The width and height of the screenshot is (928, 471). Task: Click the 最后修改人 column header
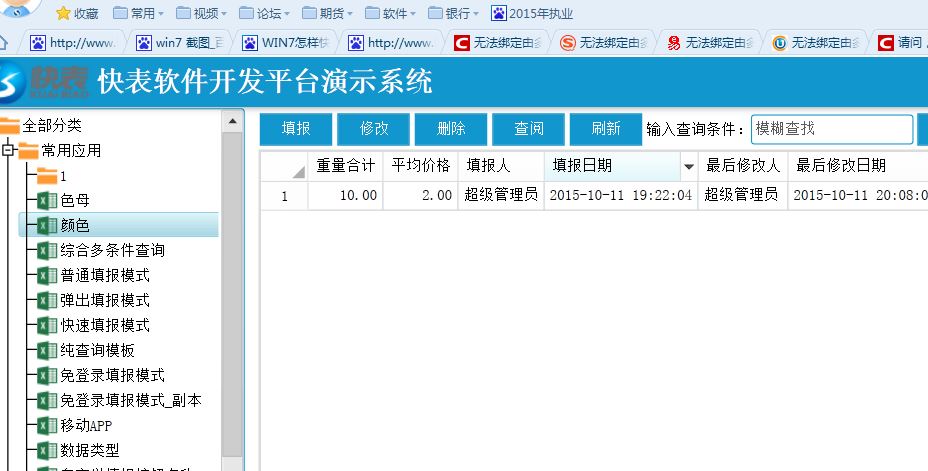[743, 166]
